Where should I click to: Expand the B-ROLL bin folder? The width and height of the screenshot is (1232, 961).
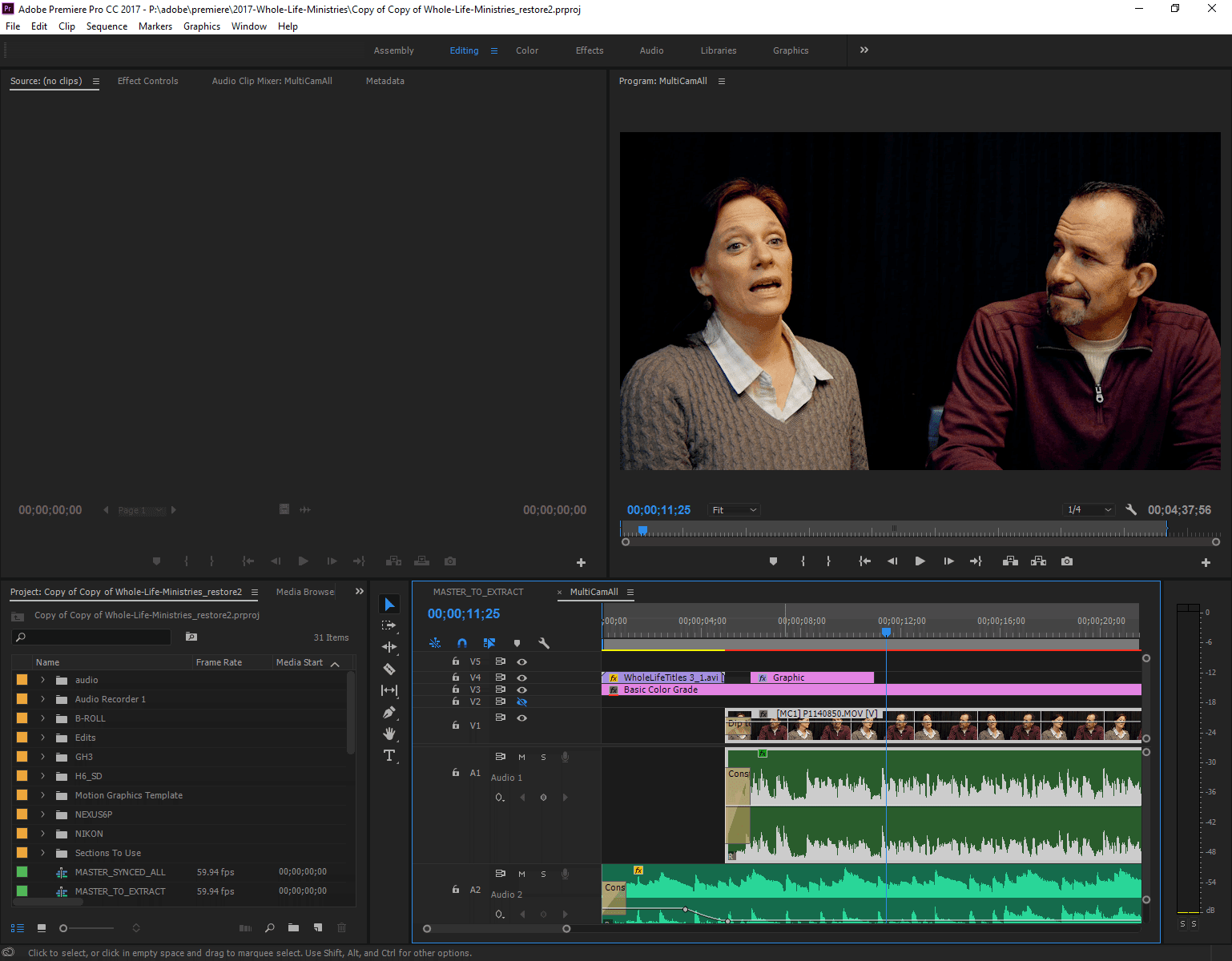pyautogui.click(x=43, y=718)
